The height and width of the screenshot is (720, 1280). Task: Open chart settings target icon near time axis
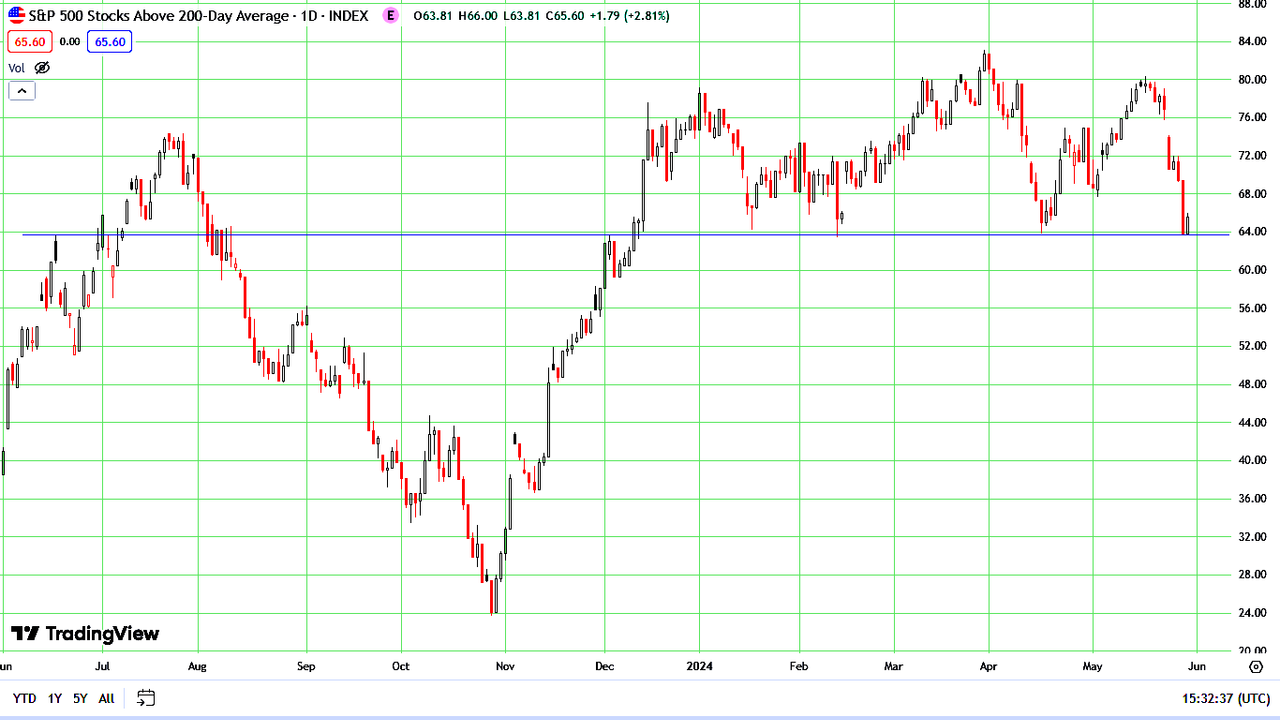1256,666
